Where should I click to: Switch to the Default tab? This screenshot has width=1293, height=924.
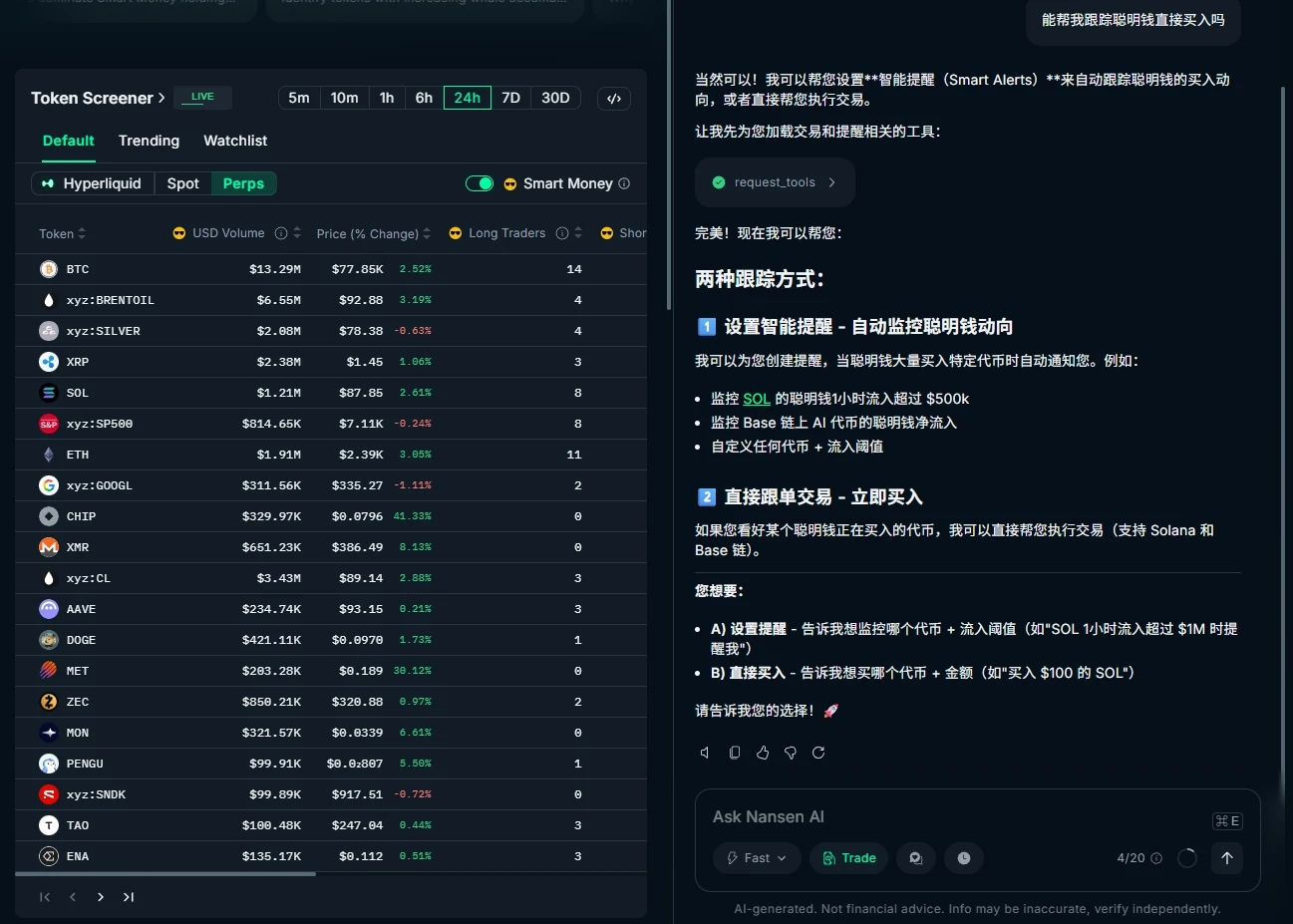[69, 141]
